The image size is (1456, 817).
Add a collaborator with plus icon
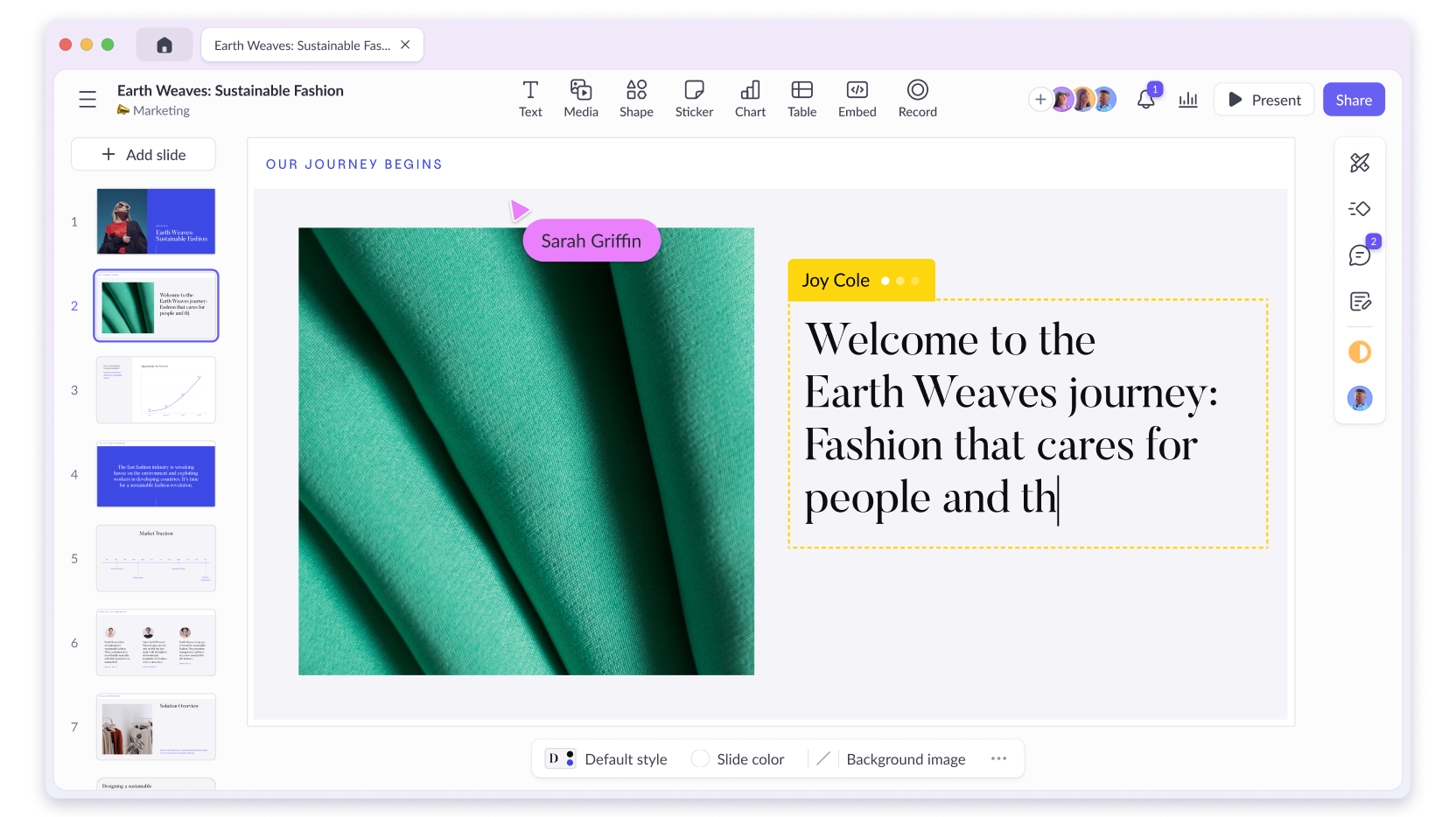click(1039, 100)
